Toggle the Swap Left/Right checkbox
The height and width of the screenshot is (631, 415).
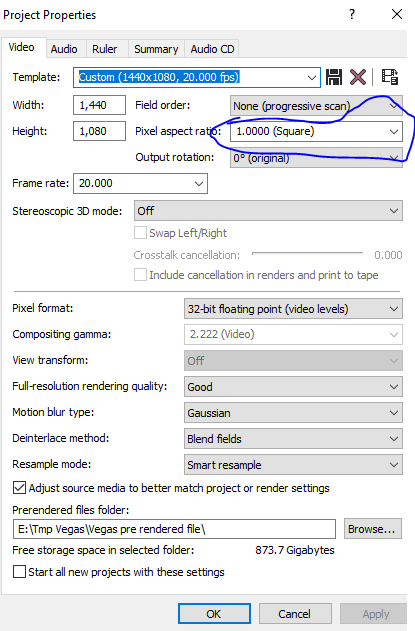pyautogui.click(x=140, y=233)
